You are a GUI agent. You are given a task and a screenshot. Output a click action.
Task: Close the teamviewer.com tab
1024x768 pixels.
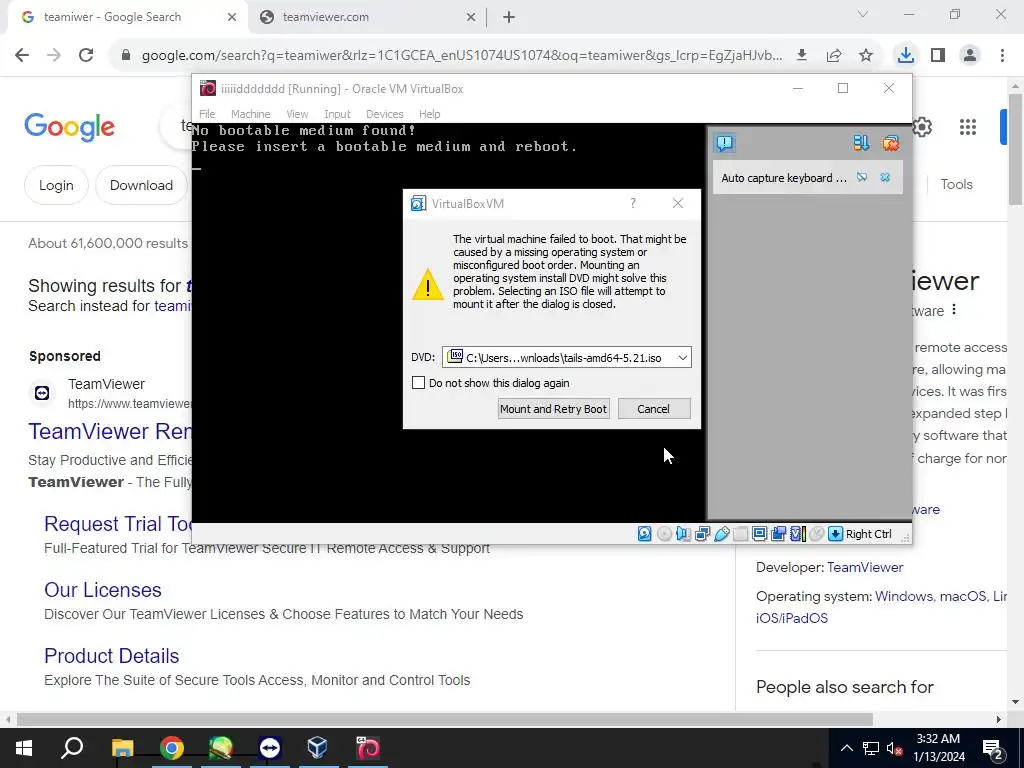click(x=470, y=17)
